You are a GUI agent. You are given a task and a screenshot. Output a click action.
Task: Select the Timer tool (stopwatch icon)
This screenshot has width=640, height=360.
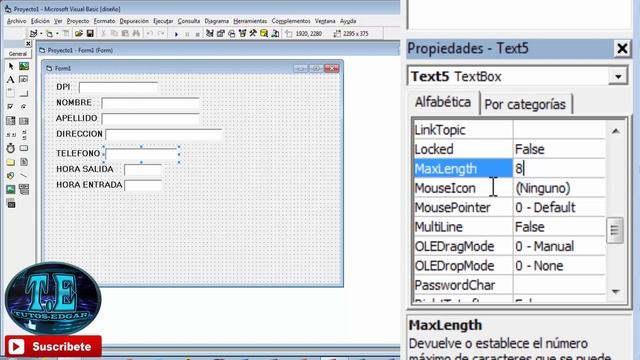pyautogui.click(x=11, y=148)
